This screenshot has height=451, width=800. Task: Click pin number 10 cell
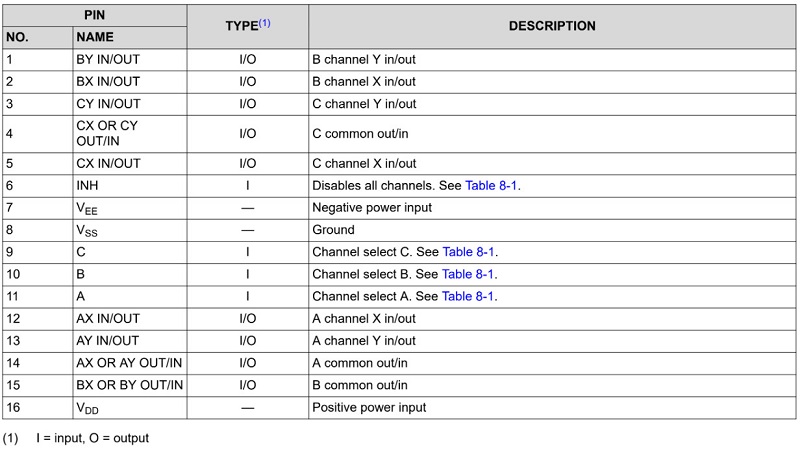pos(38,274)
